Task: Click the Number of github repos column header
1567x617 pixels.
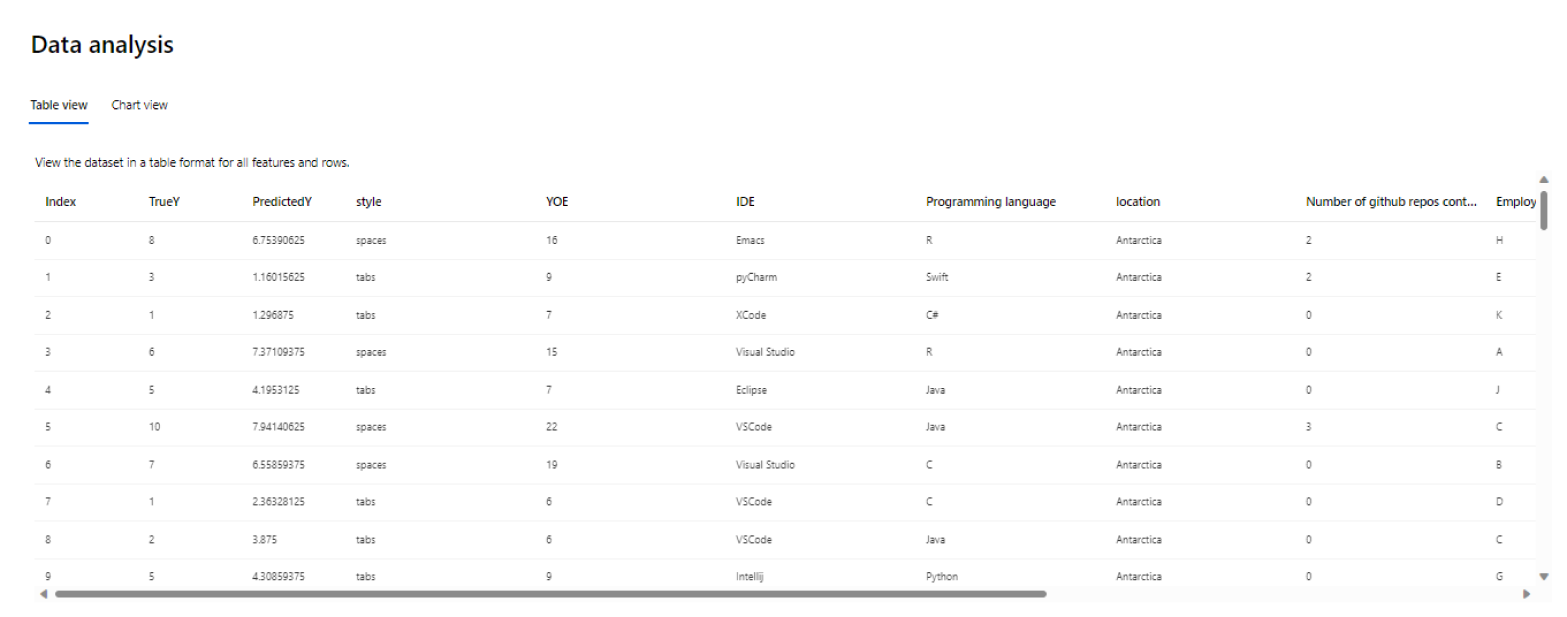Action: pos(1391,202)
